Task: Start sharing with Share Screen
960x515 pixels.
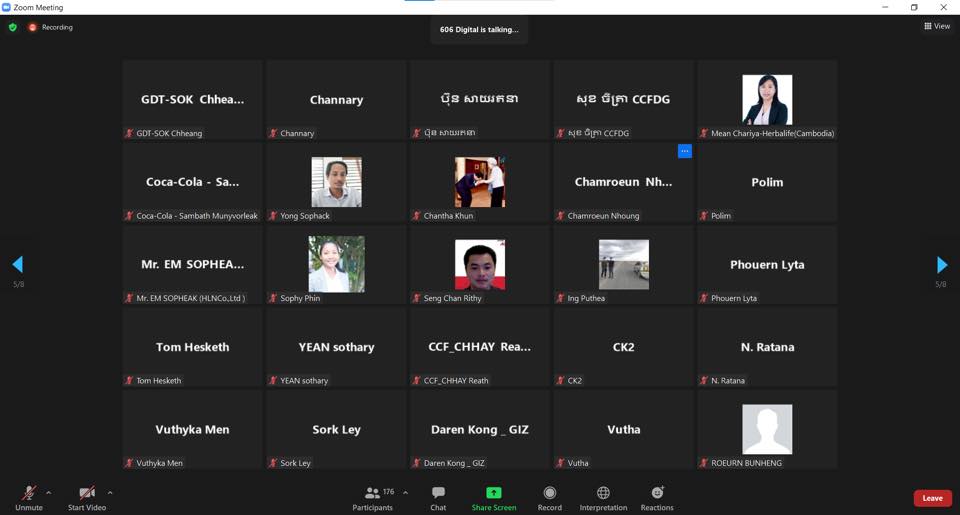Action: [x=494, y=497]
